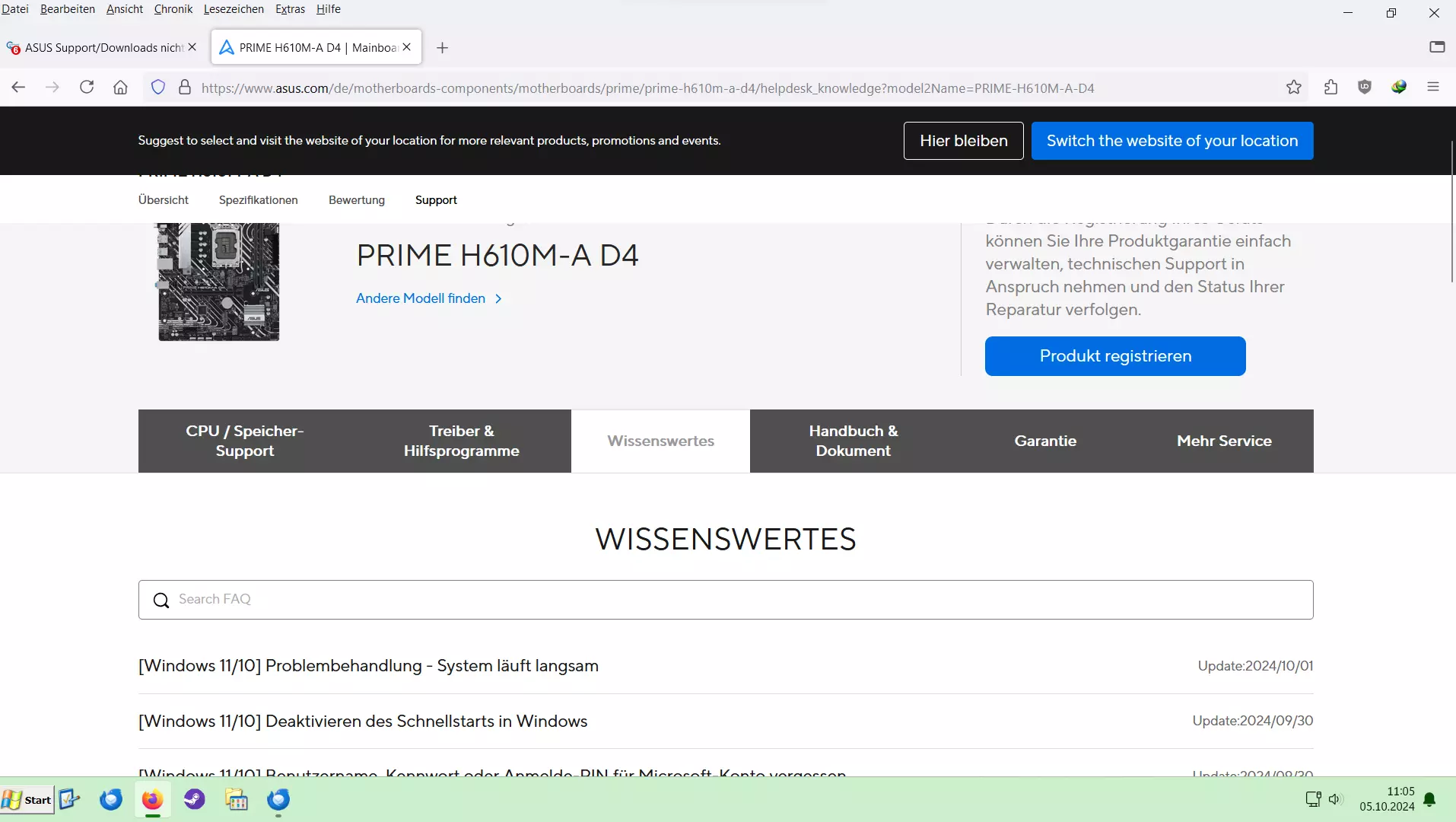Viewport: 1456px width, 822px height.
Task: Show the sidebar panel icon
Action: coord(1437,47)
